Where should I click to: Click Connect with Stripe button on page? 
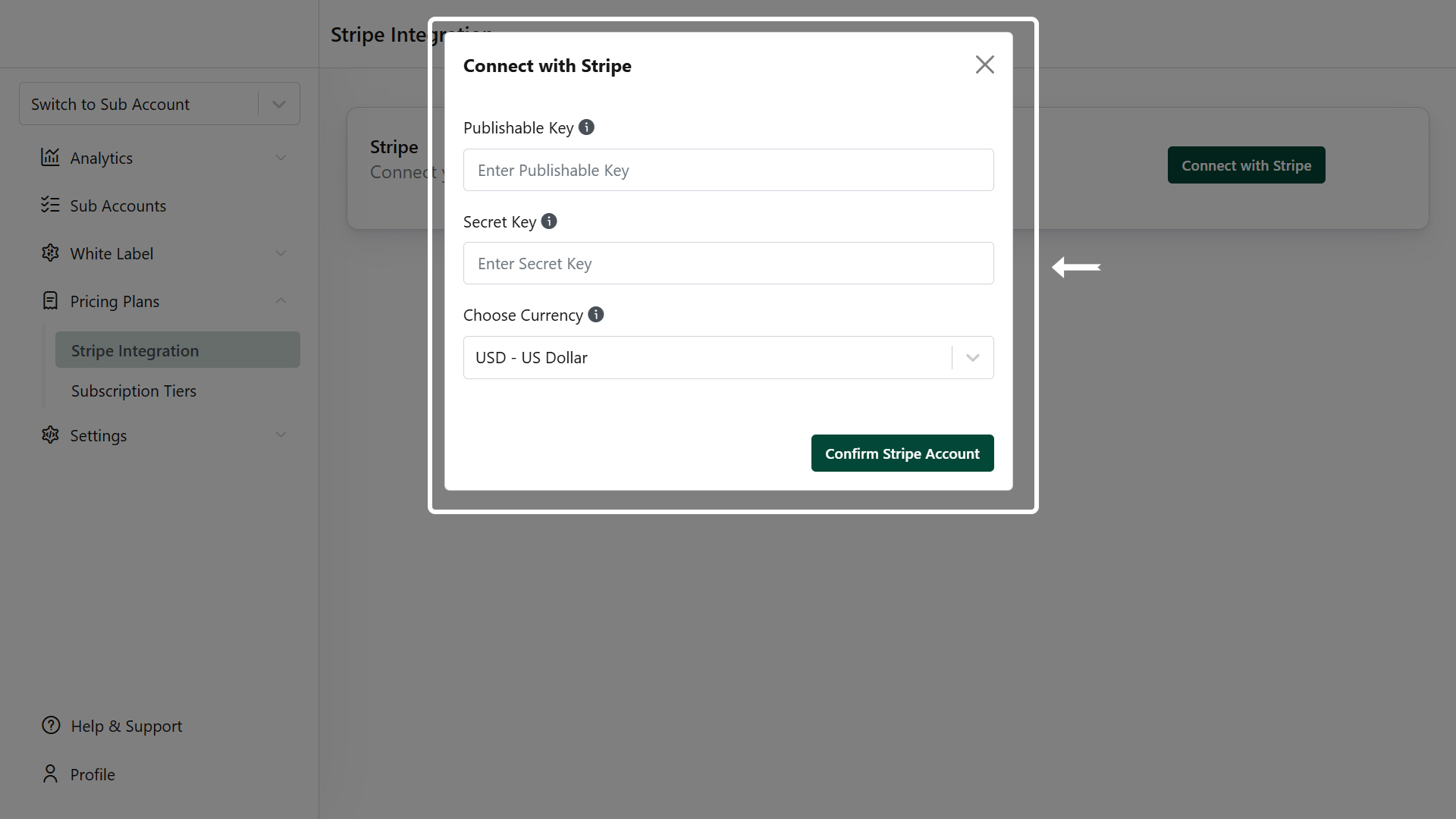pos(1246,165)
